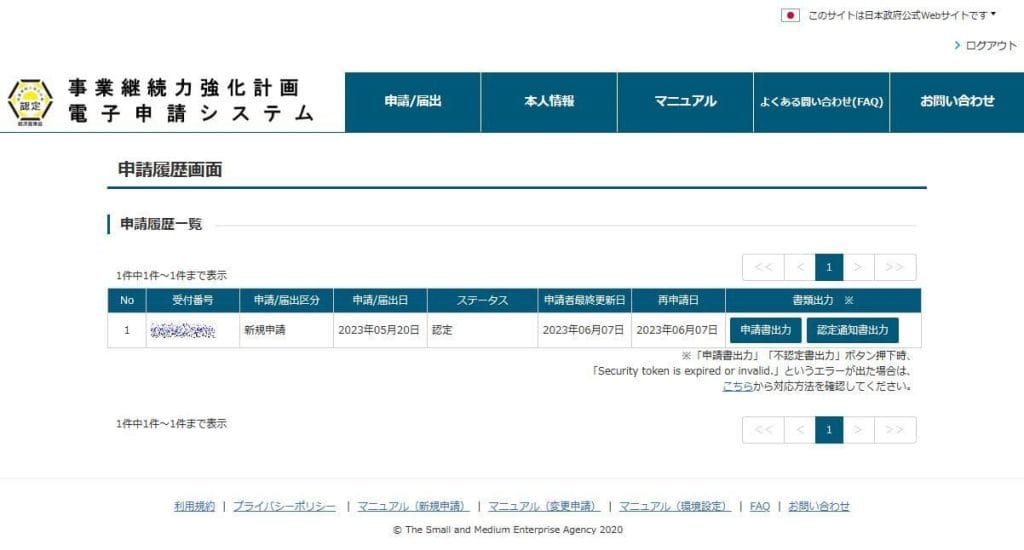Screen dimensions: 1024x550
Task: Open the プライバシーポリシー footer link
Action: 284,507
